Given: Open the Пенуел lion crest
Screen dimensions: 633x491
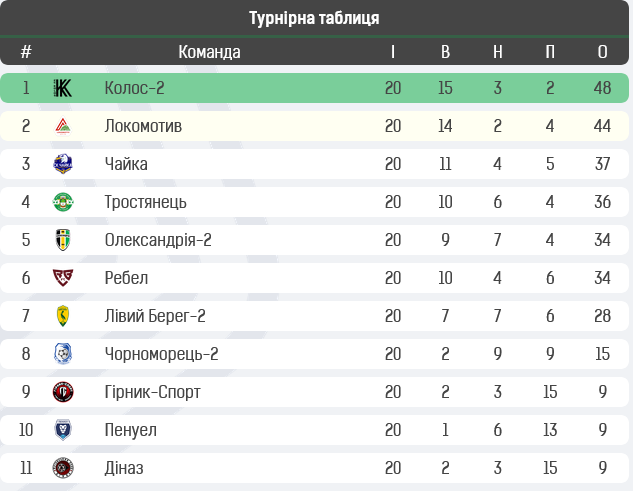Looking at the screenshot, I should 63,430.
